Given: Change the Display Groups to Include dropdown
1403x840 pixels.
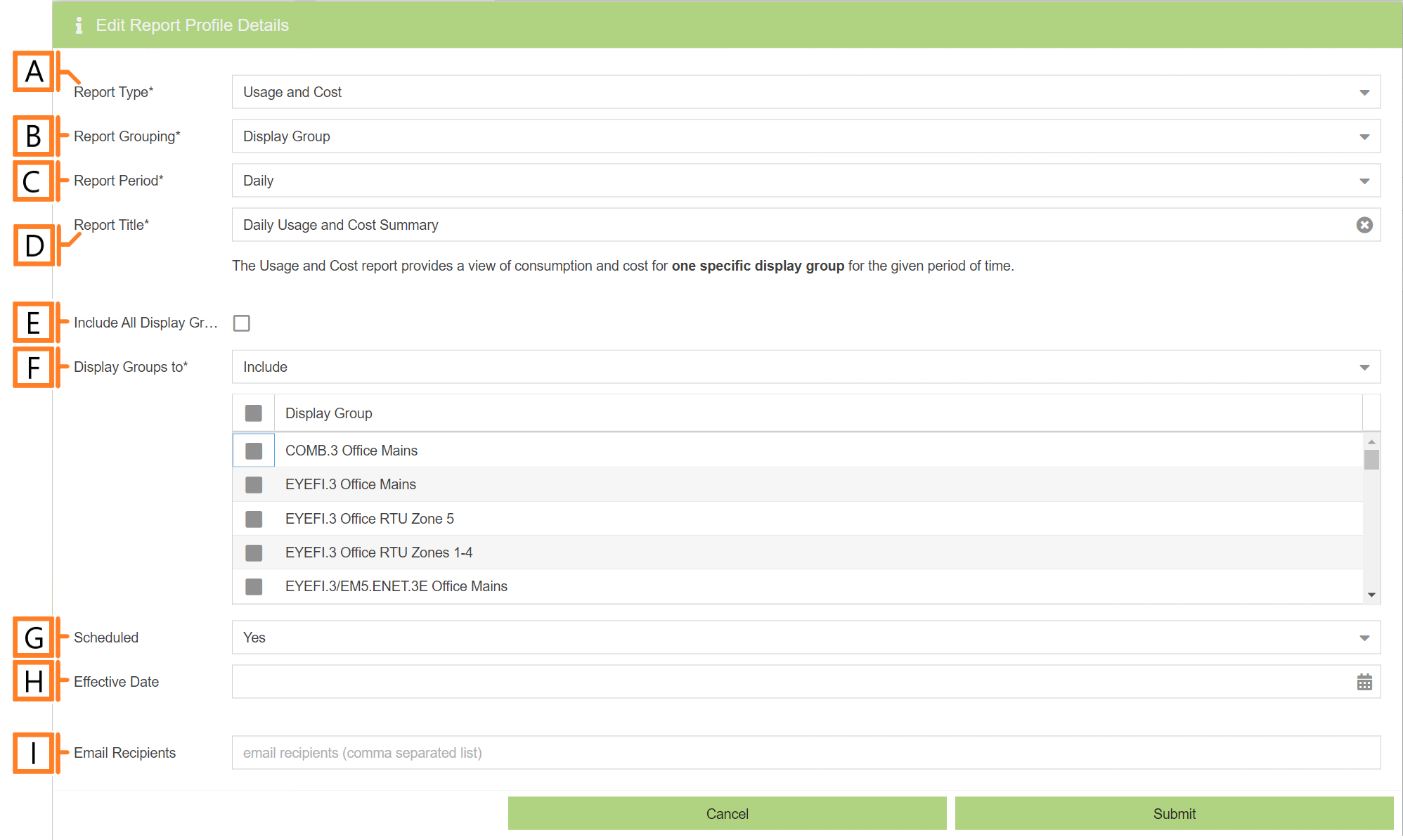Looking at the screenshot, I should 1364,366.
